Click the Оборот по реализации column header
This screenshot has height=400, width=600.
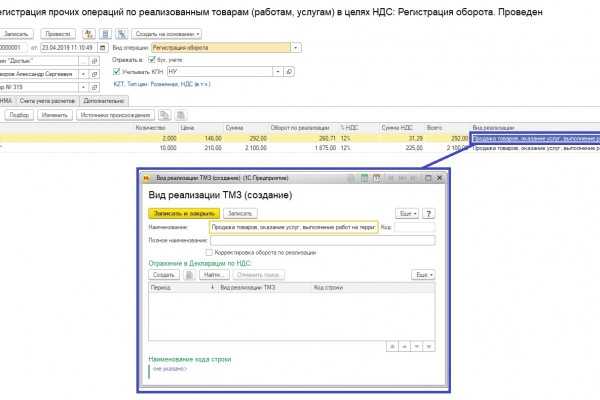coord(300,128)
